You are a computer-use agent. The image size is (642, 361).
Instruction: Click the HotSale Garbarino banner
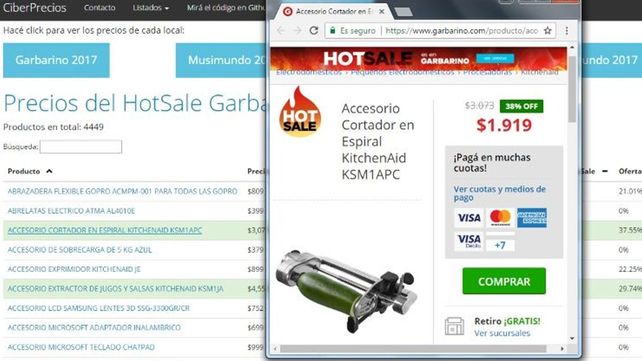point(418,59)
